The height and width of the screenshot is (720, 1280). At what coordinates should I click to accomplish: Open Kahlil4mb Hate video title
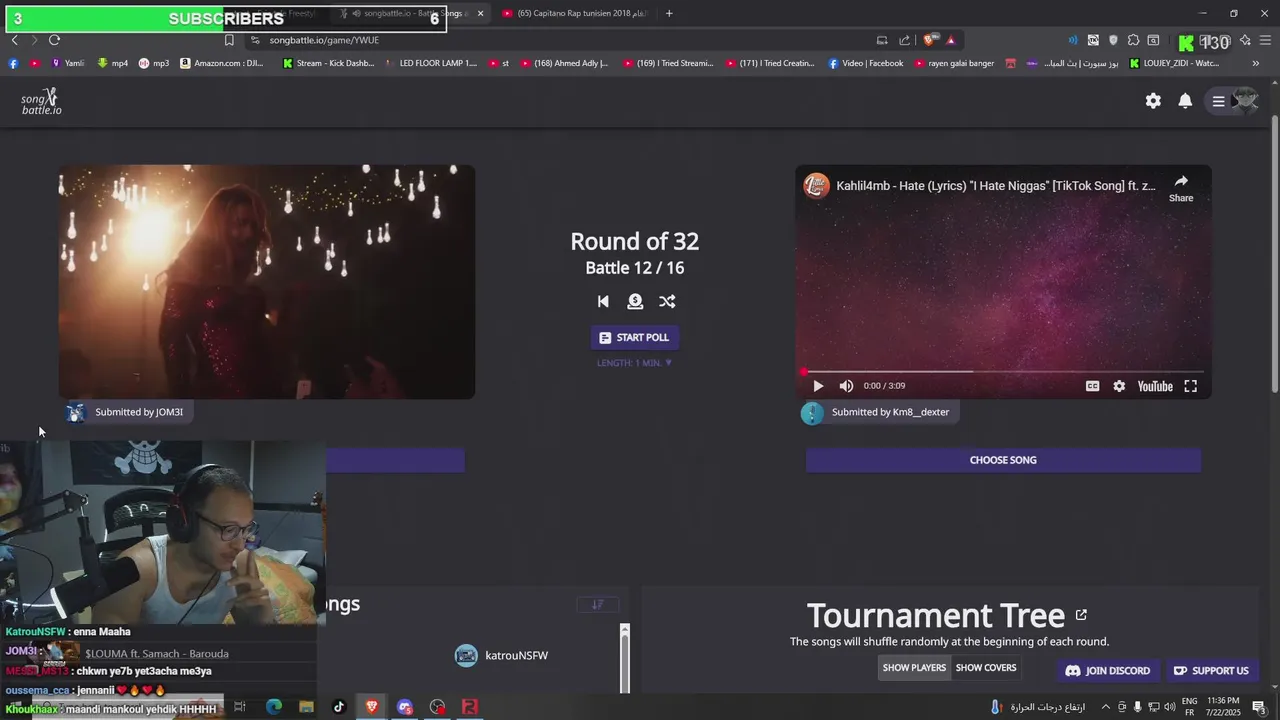coord(995,186)
